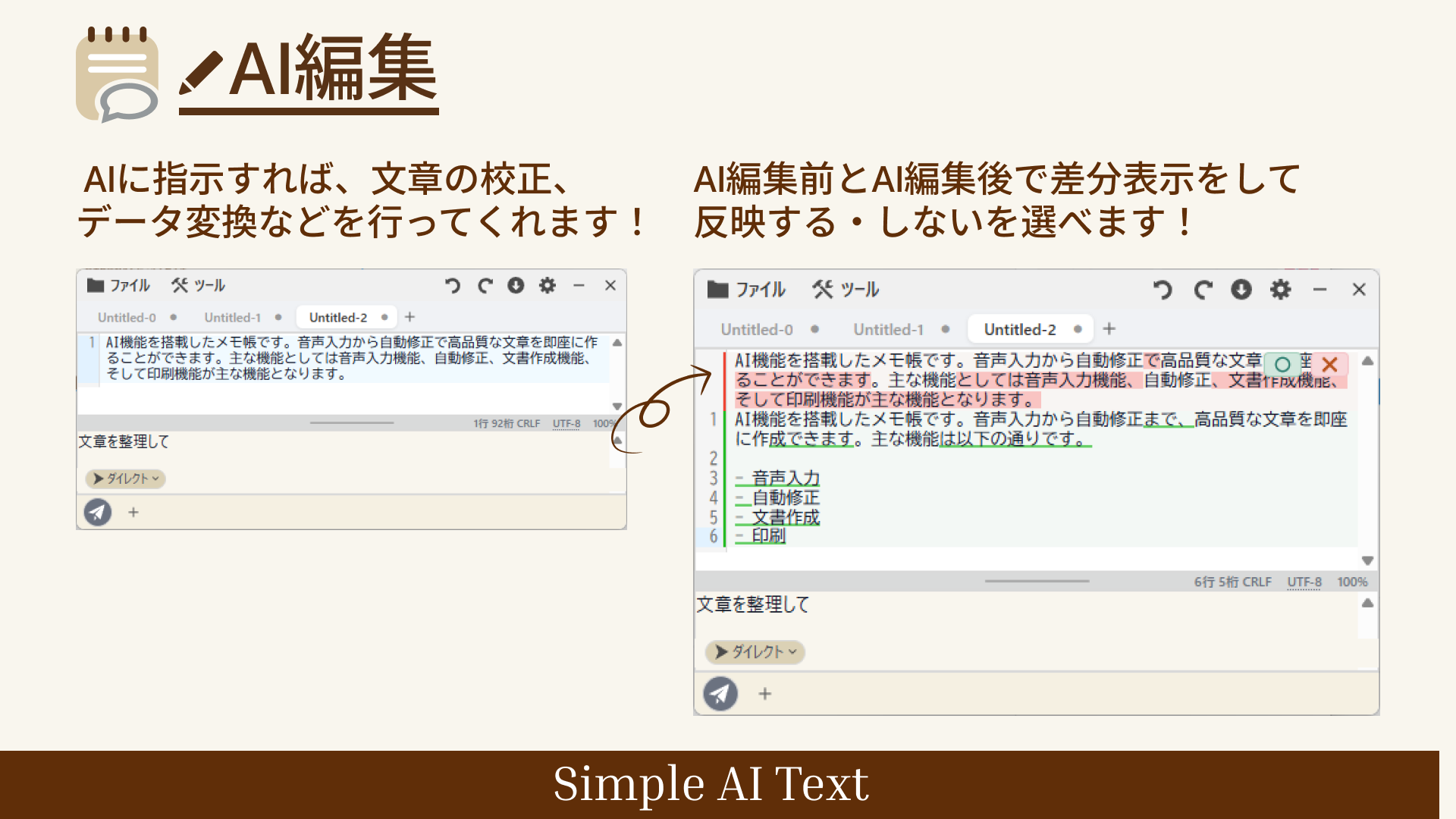Viewport: 1456px width, 819px height.
Task: Open the ファイル menu
Action: pyautogui.click(x=761, y=290)
